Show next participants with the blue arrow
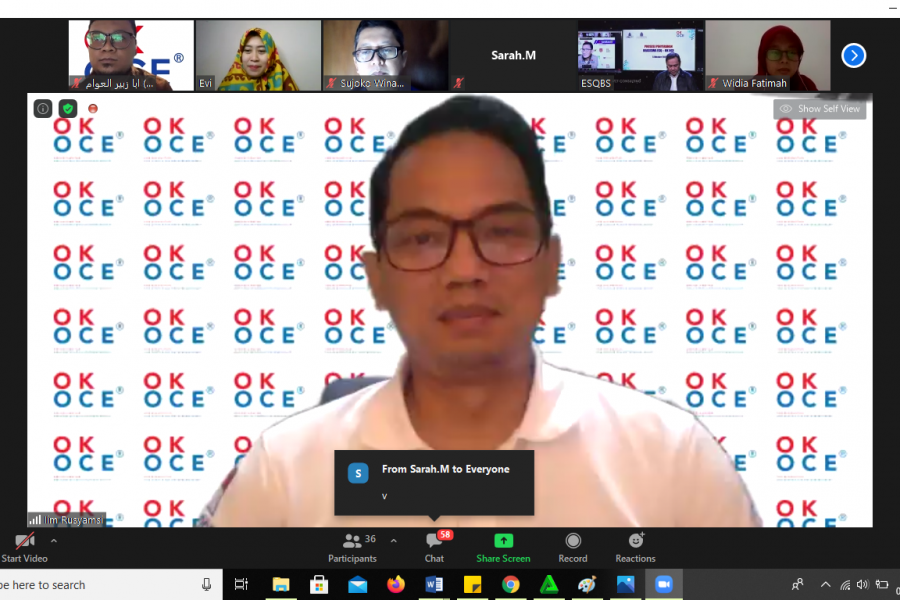Viewport: 900px width, 600px height. [853, 55]
